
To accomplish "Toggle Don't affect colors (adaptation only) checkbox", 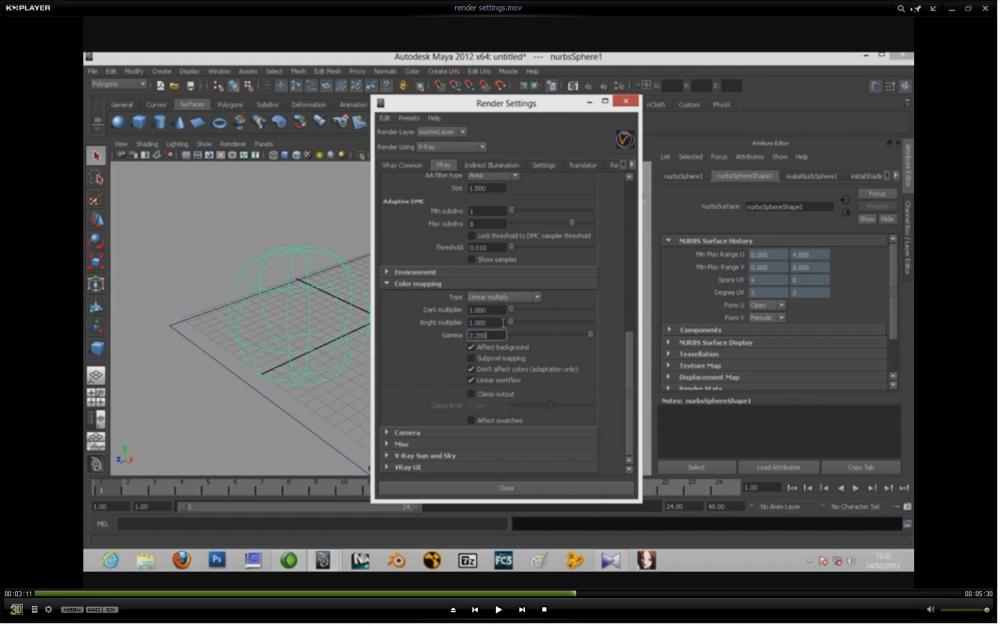I will pyautogui.click(x=471, y=369).
